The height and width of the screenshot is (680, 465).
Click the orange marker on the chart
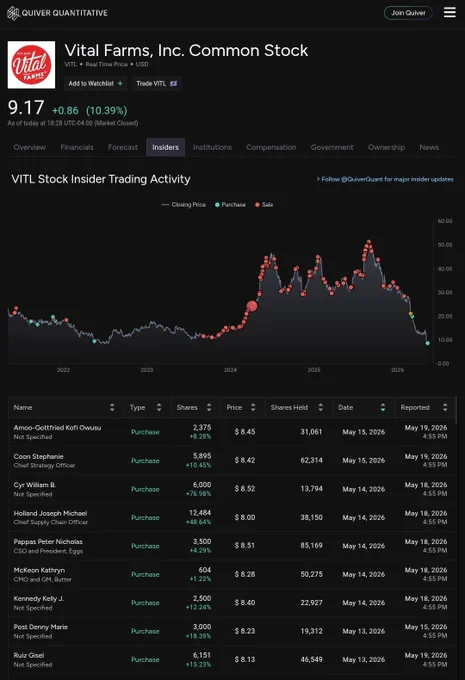pos(410,314)
